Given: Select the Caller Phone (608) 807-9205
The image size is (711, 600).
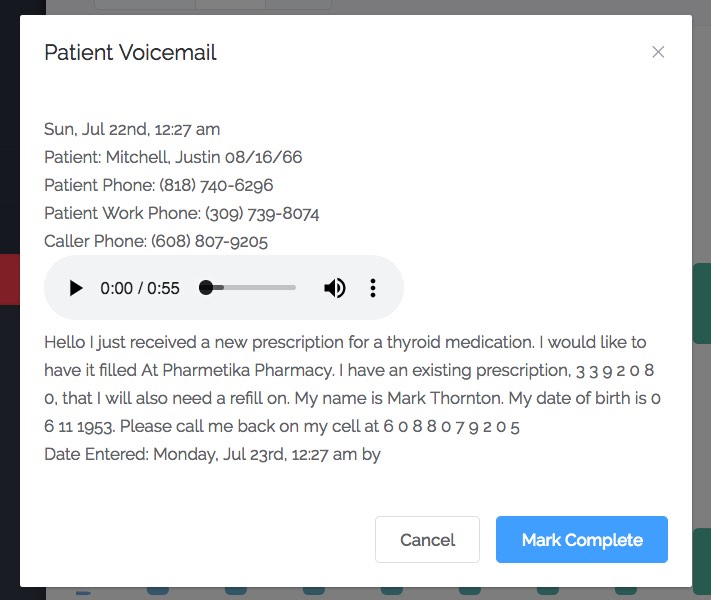Looking at the screenshot, I should point(209,241).
